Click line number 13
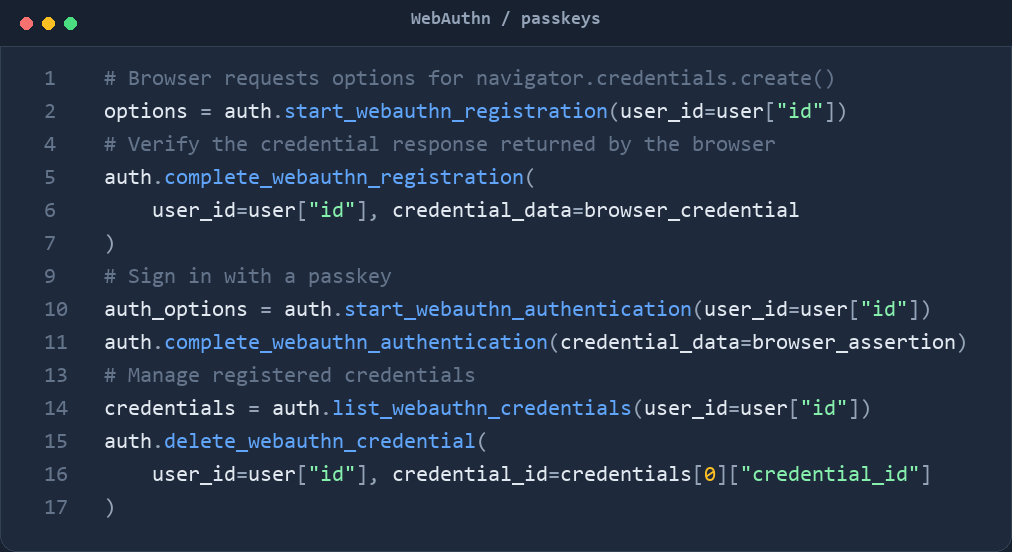Viewport: 1012px width, 552px height. tap(56, 375)
